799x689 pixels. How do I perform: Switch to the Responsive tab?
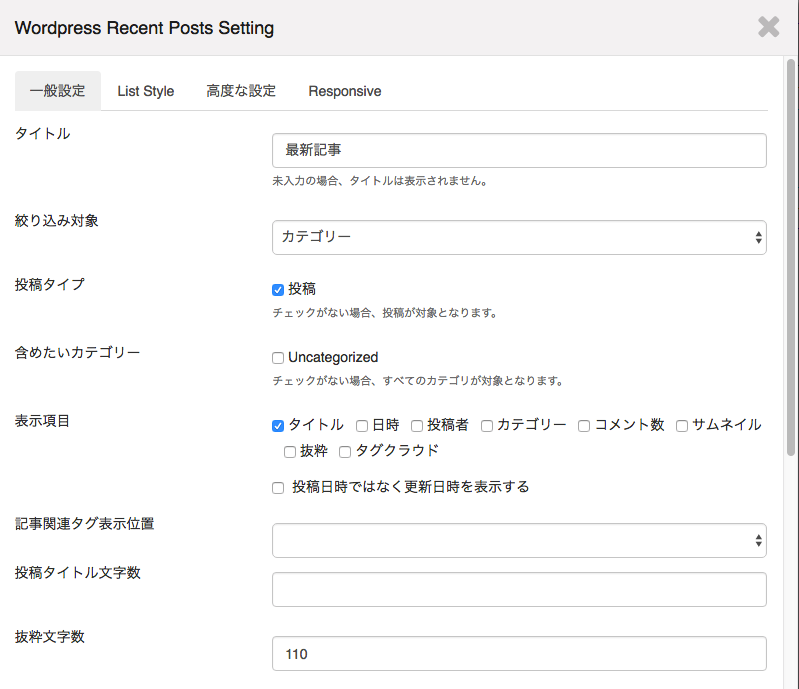[x=344, y=91]
